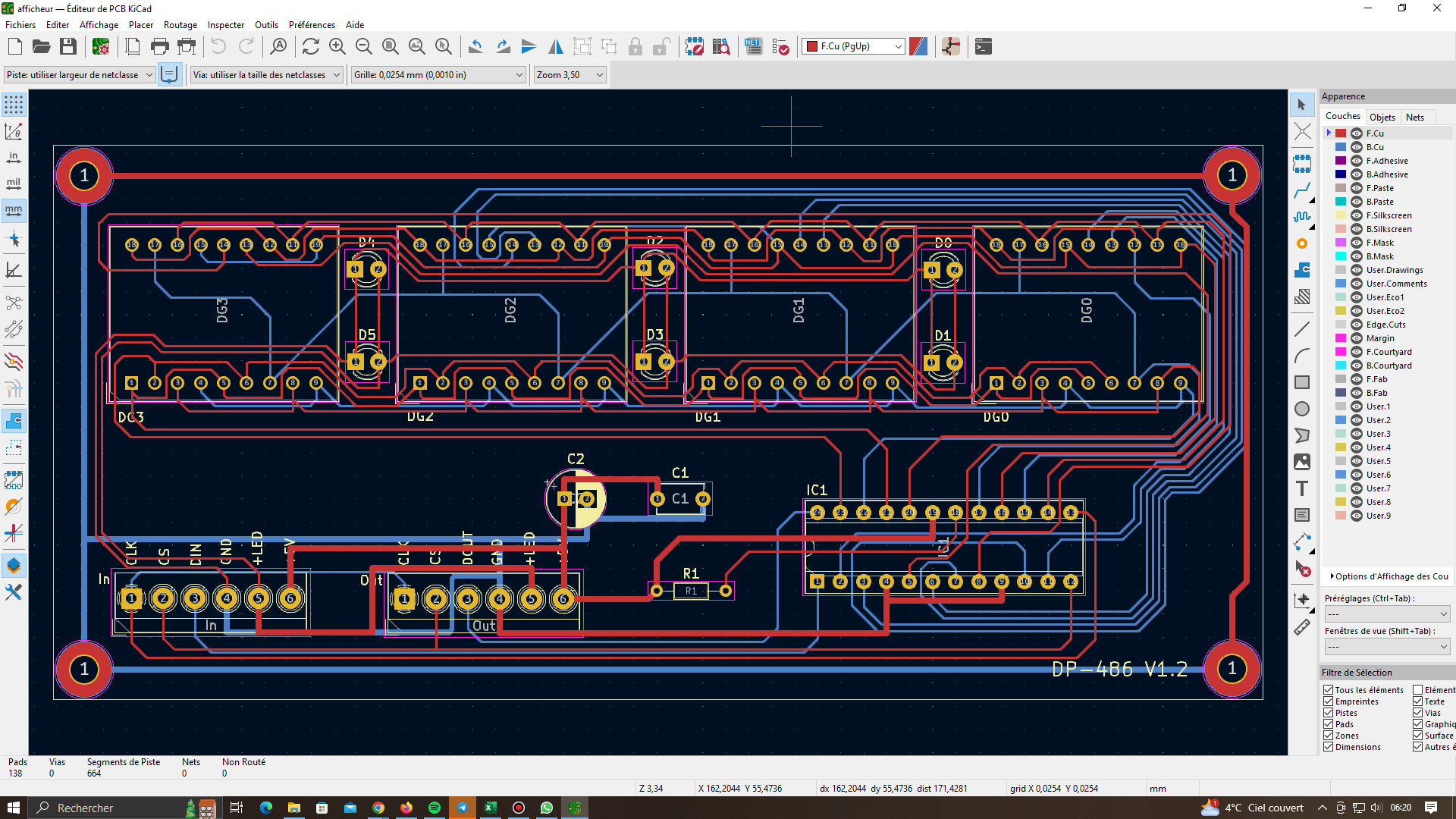Toggle millimeters unit button on left toolbar
The image size is (1456, 819).
pos(14,210)
